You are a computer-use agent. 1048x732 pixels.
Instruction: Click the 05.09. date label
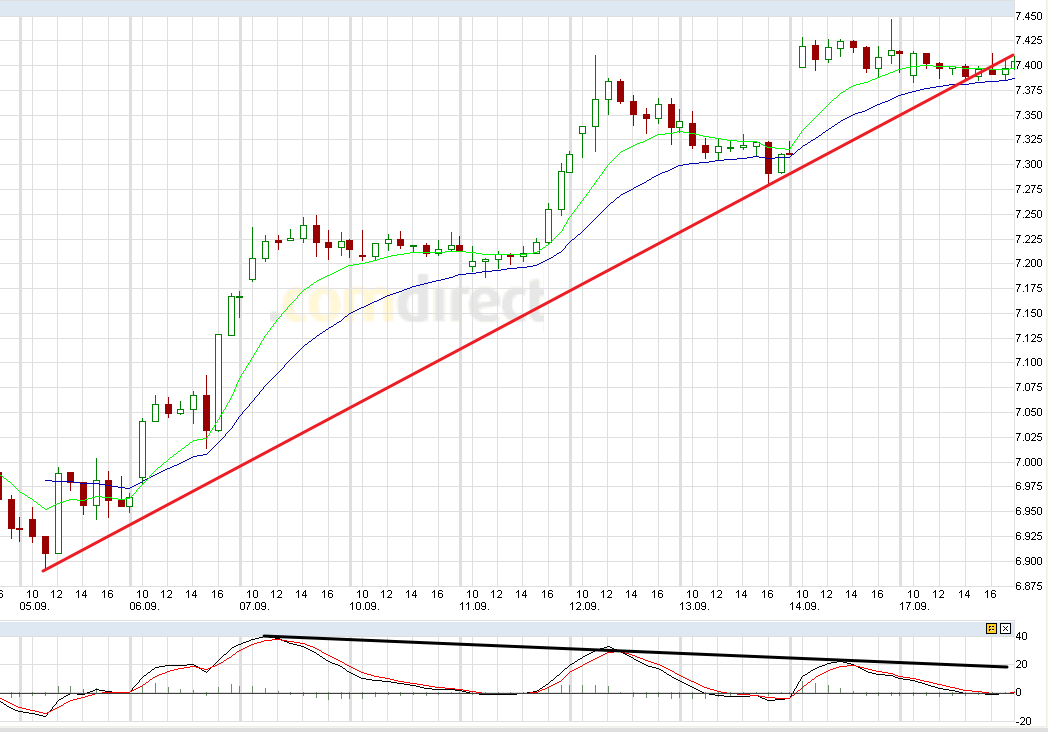click(x=35, y=606)
